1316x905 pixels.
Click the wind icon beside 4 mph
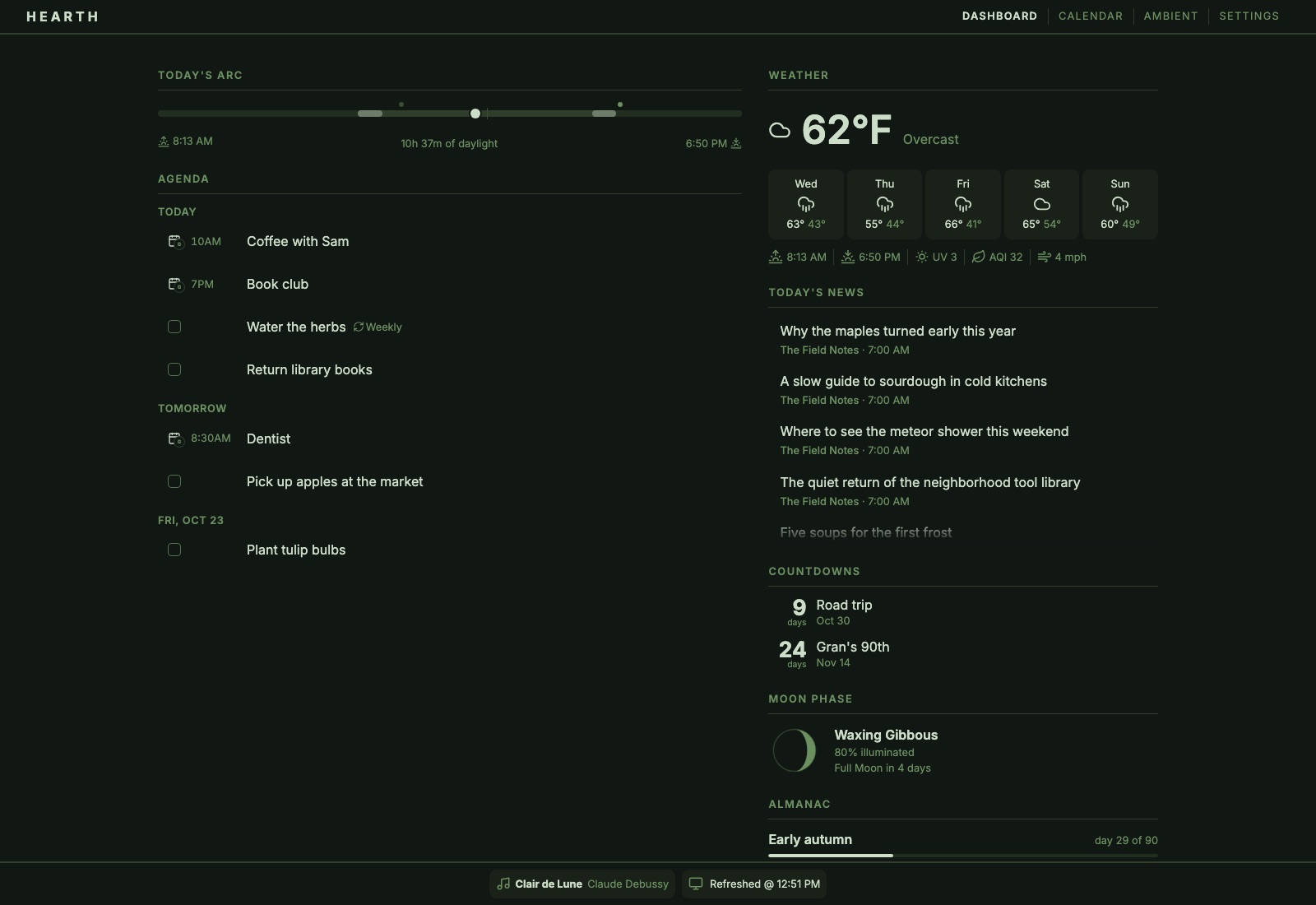[1044, 257]
